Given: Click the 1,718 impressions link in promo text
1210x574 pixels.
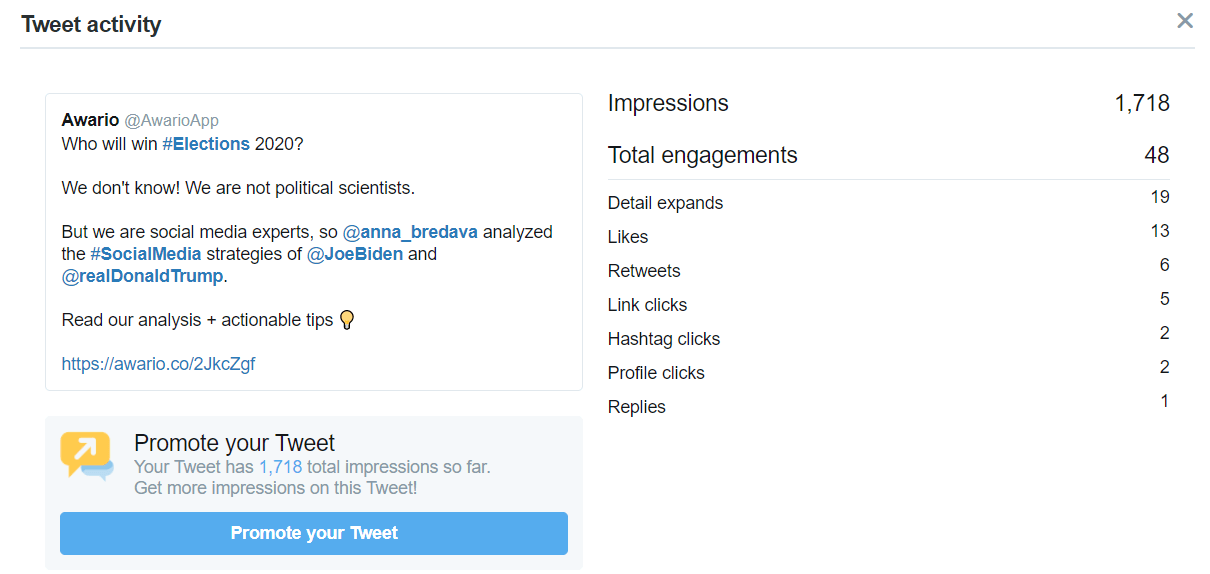Looking at the screenshot, I should [280, 467].
